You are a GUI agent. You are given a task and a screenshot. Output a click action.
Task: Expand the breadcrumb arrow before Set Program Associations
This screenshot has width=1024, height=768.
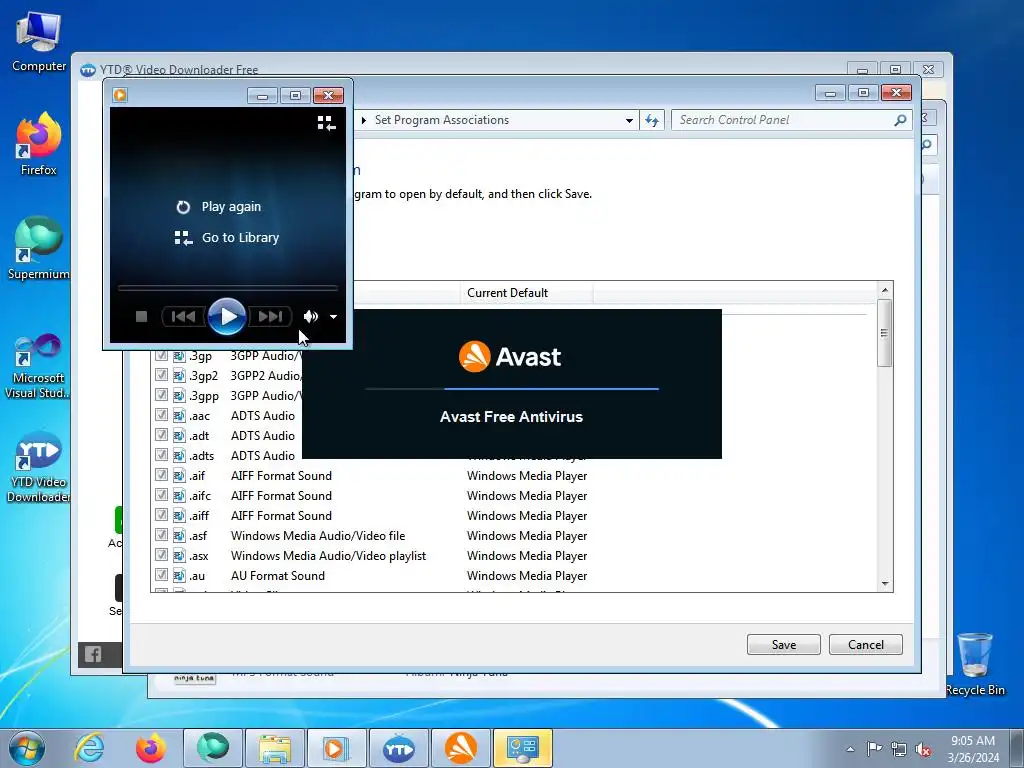(x=364, y=120)
